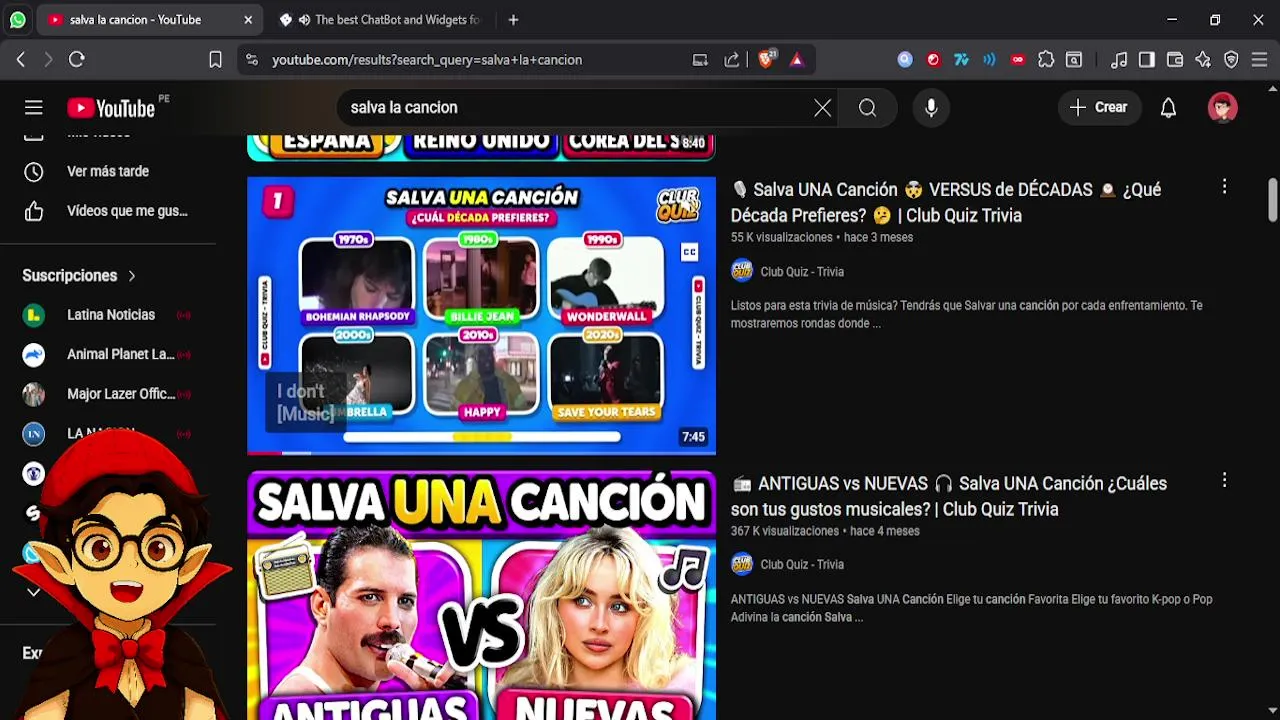Viewport: 1280px width, 720px height.
Task: Open the Major Lazer Offic... subscription
Action: tap(108, 394)
